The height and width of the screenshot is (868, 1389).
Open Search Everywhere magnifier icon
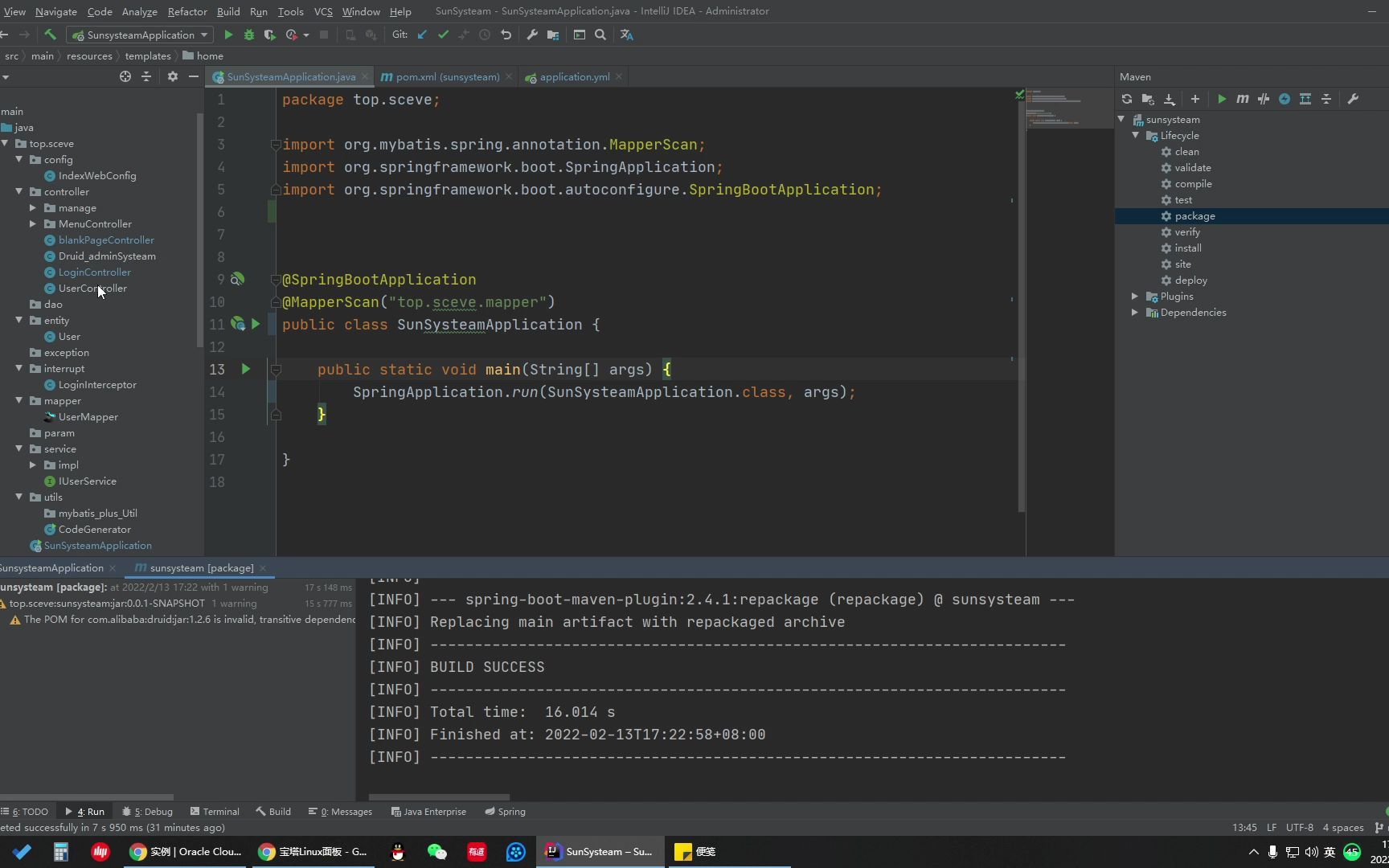(x=600, y=35)
